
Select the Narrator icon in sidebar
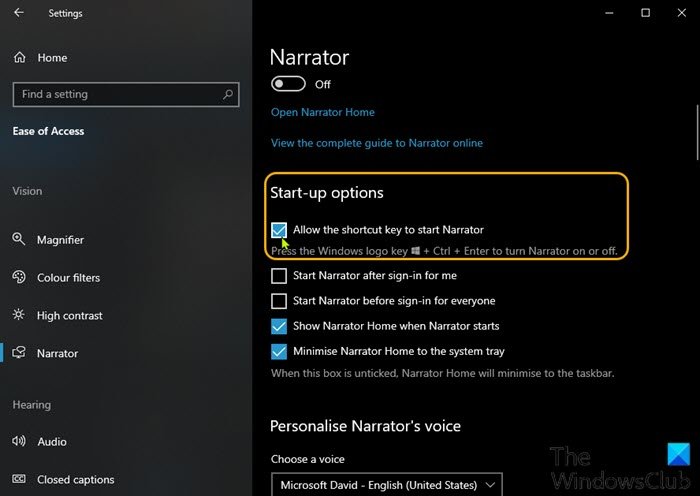(x=19, y=353)
